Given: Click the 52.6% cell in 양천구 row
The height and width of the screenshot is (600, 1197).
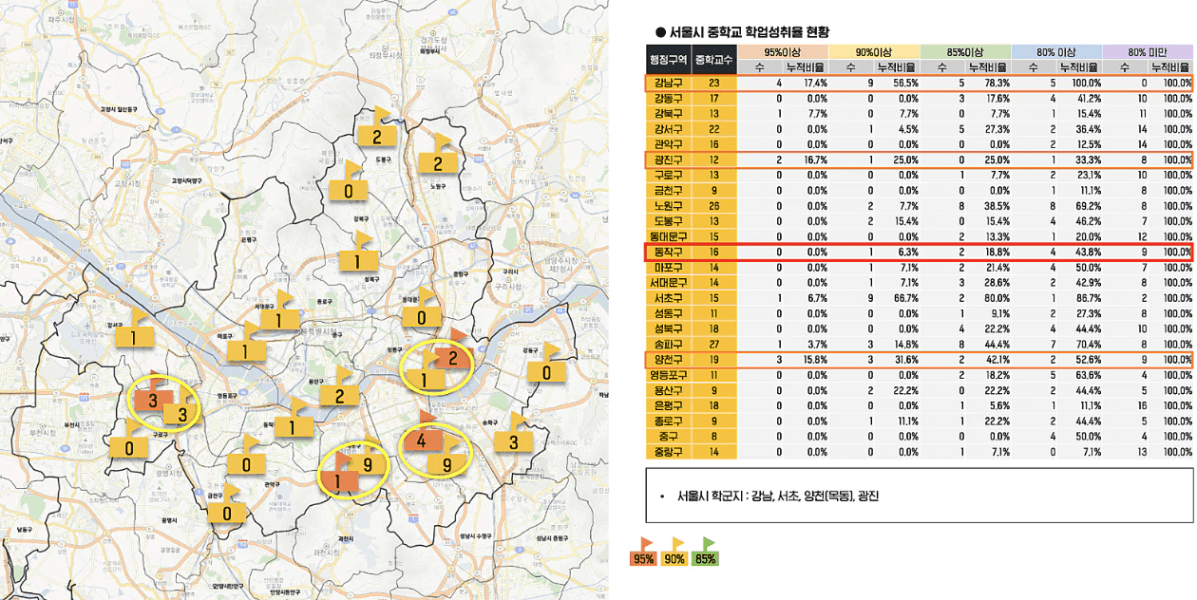Looking at the screenshot, I should coord(1087,360).
